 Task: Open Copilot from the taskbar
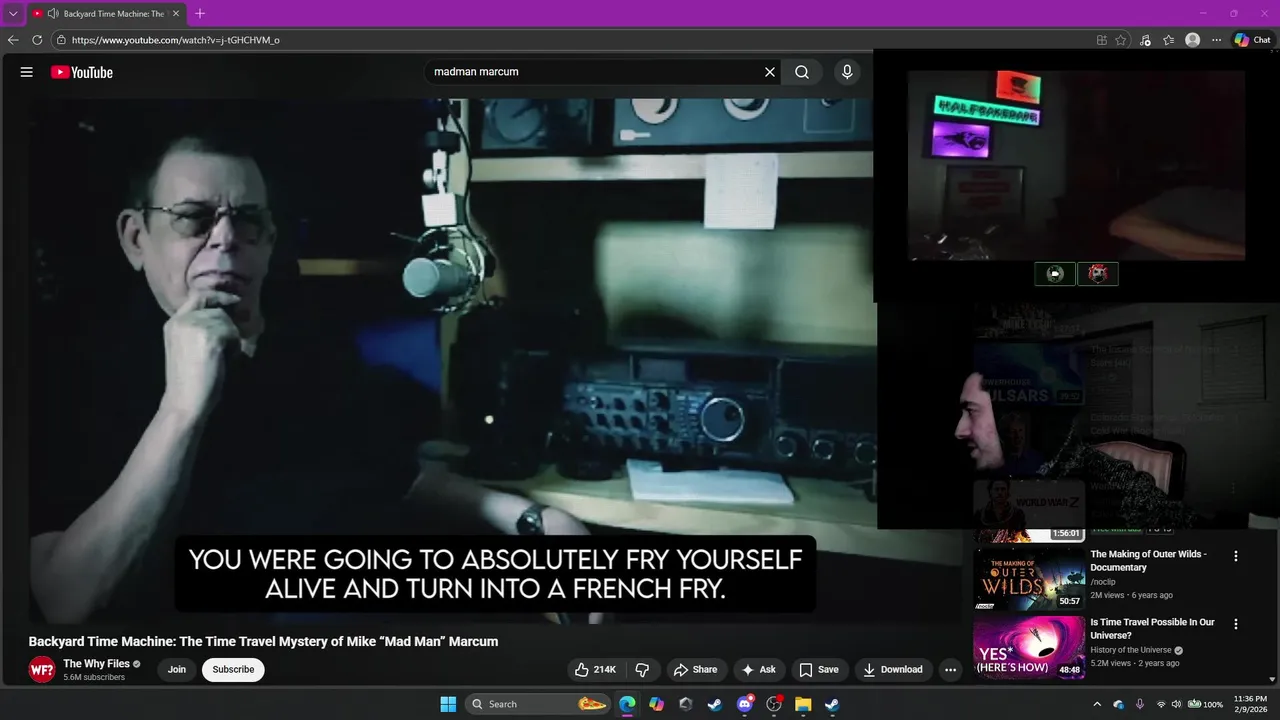656,704
